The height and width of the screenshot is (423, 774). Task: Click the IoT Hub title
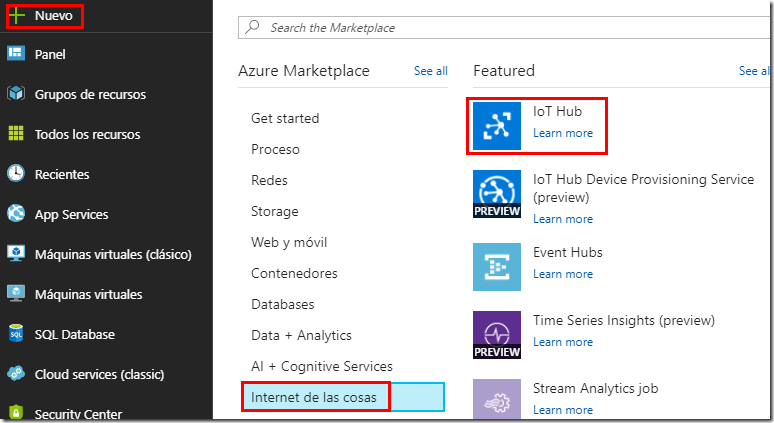(x=557, y=112)
